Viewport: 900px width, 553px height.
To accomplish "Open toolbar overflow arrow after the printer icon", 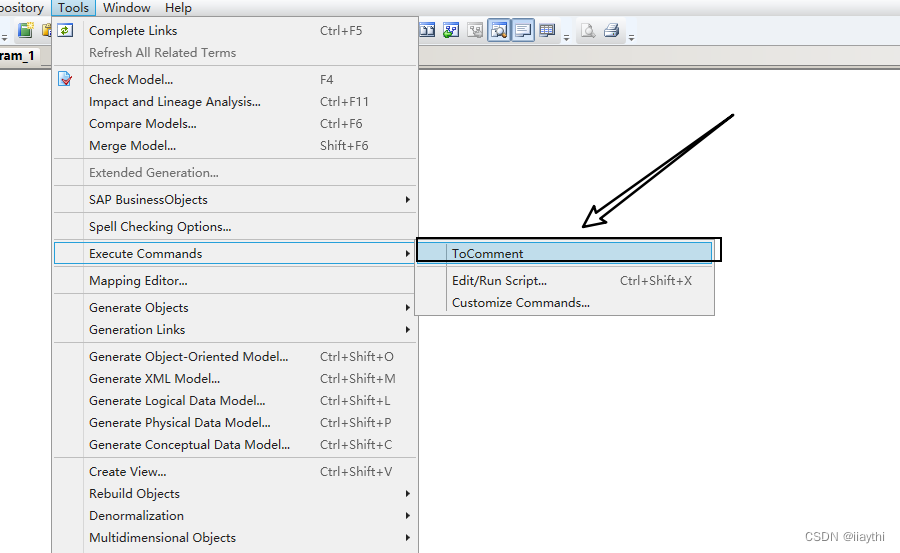I will 631,38.
